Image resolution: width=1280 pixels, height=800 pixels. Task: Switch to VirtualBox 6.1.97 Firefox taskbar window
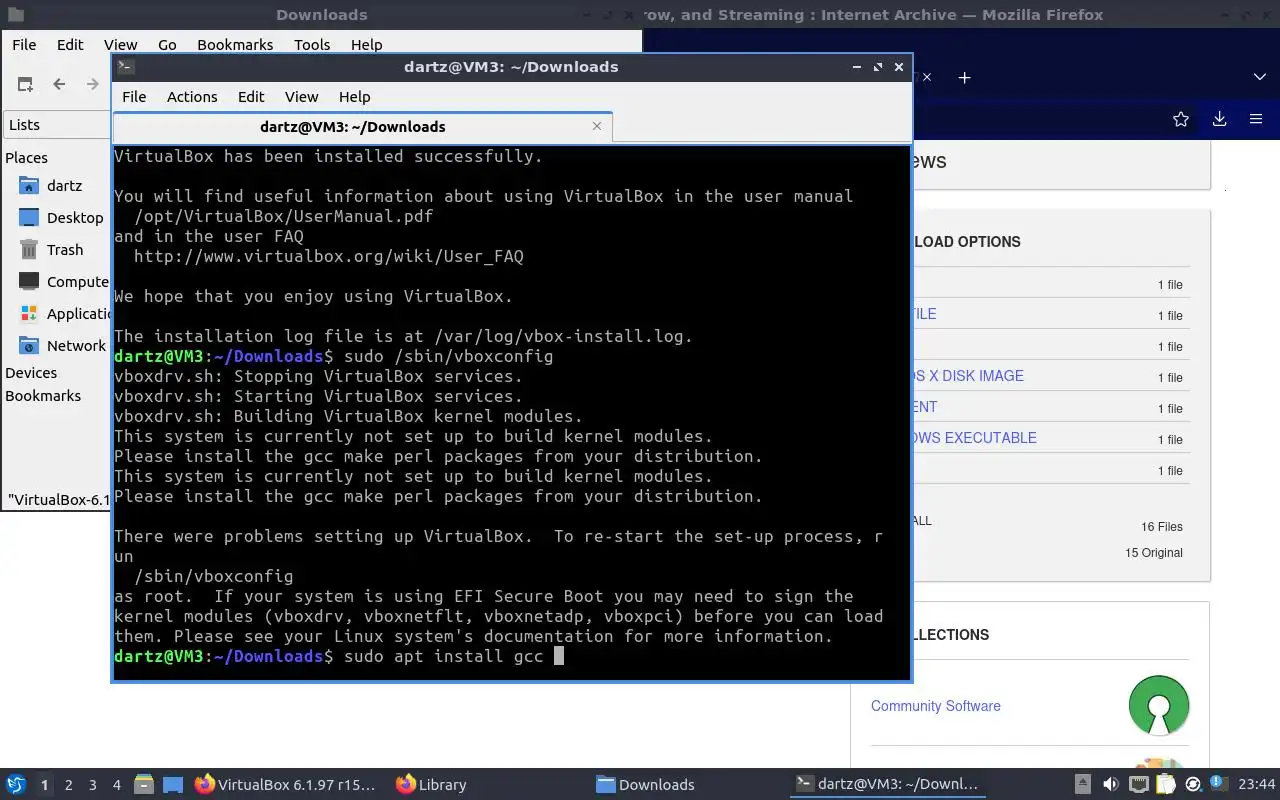click(286, 785)
